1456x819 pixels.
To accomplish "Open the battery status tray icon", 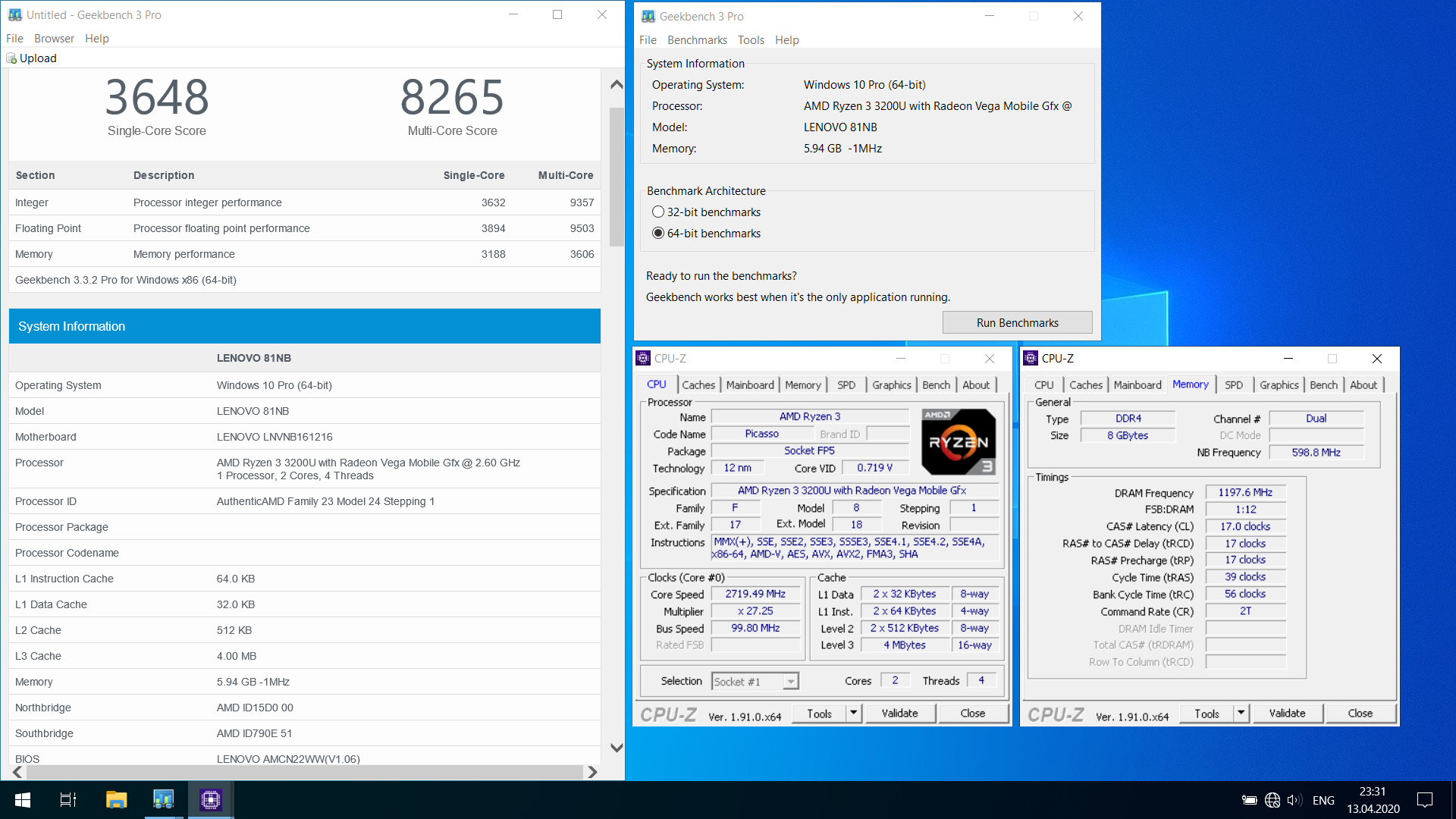I will 1250,800.
